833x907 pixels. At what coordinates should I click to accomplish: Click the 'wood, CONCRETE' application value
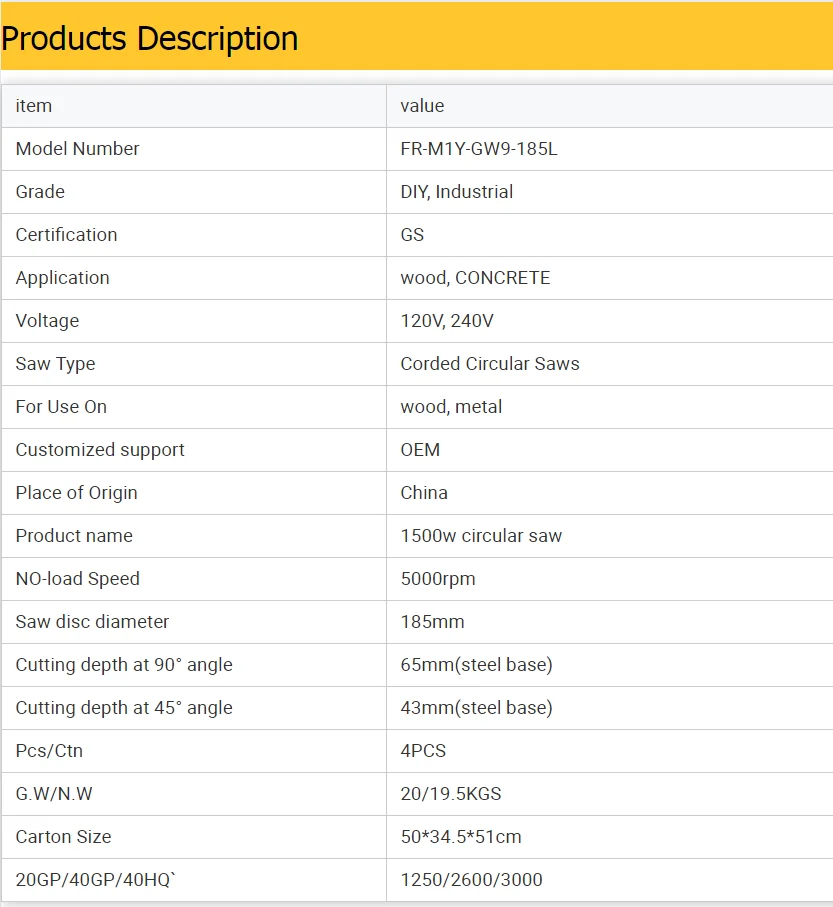pos(475,278)
